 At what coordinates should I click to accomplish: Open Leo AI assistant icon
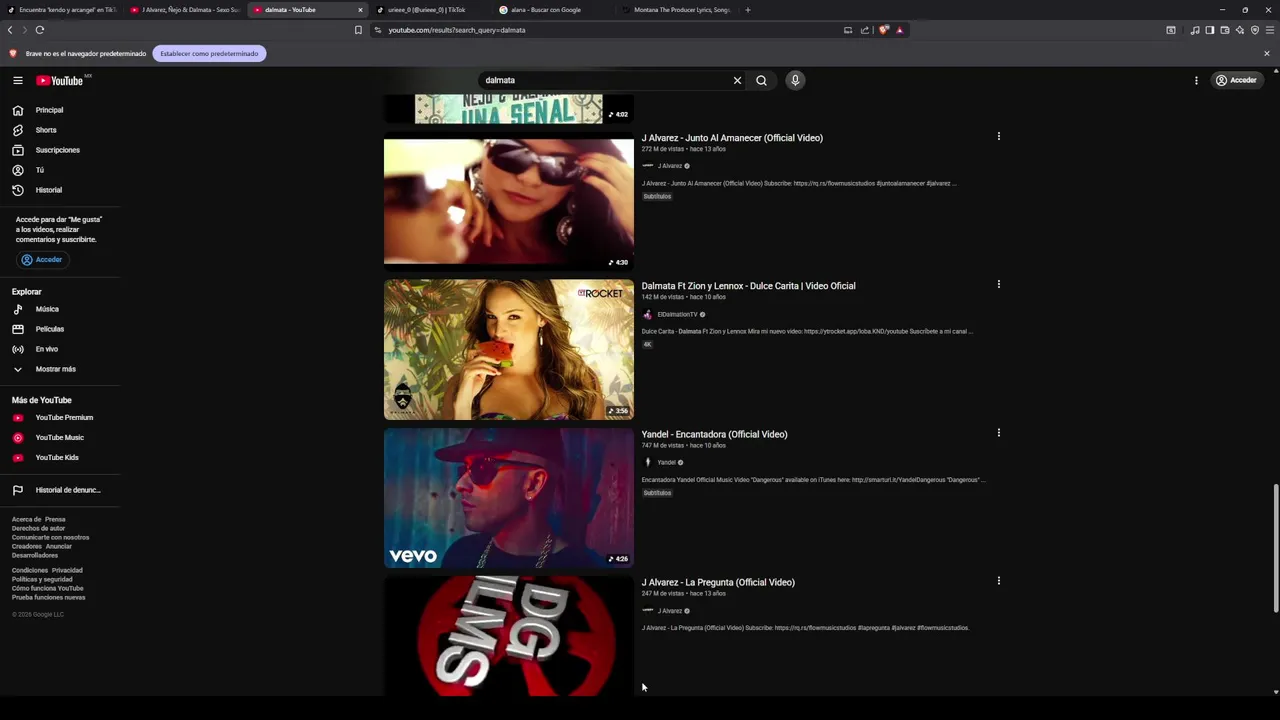tap(1240, 30)
